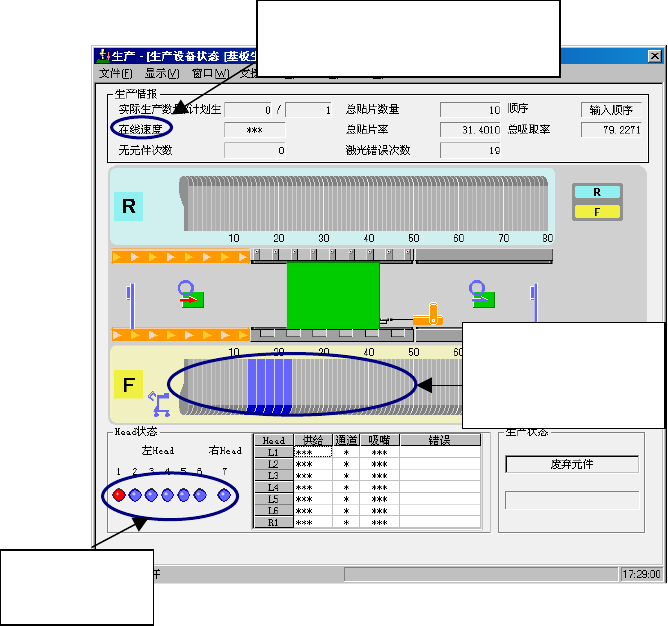Click the 错误 column header

[440, 440]
